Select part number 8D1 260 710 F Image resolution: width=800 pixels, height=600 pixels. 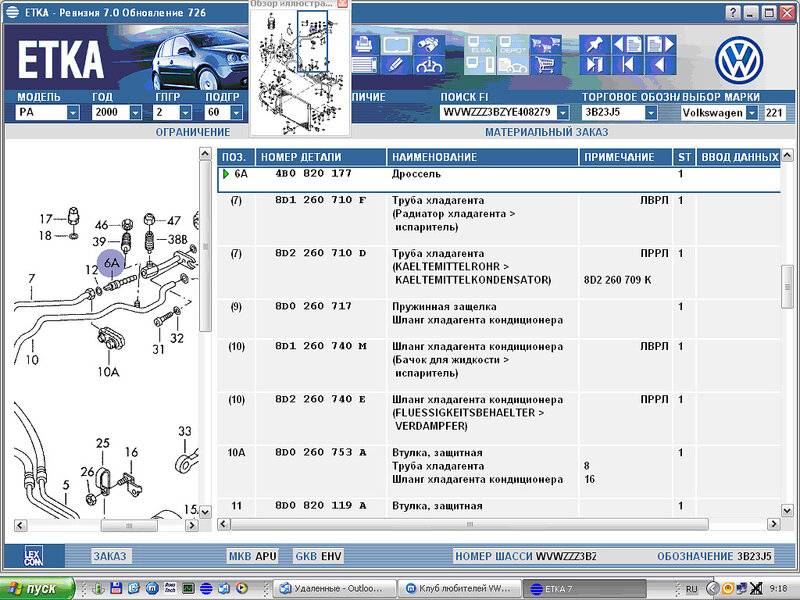coord(320,200)
